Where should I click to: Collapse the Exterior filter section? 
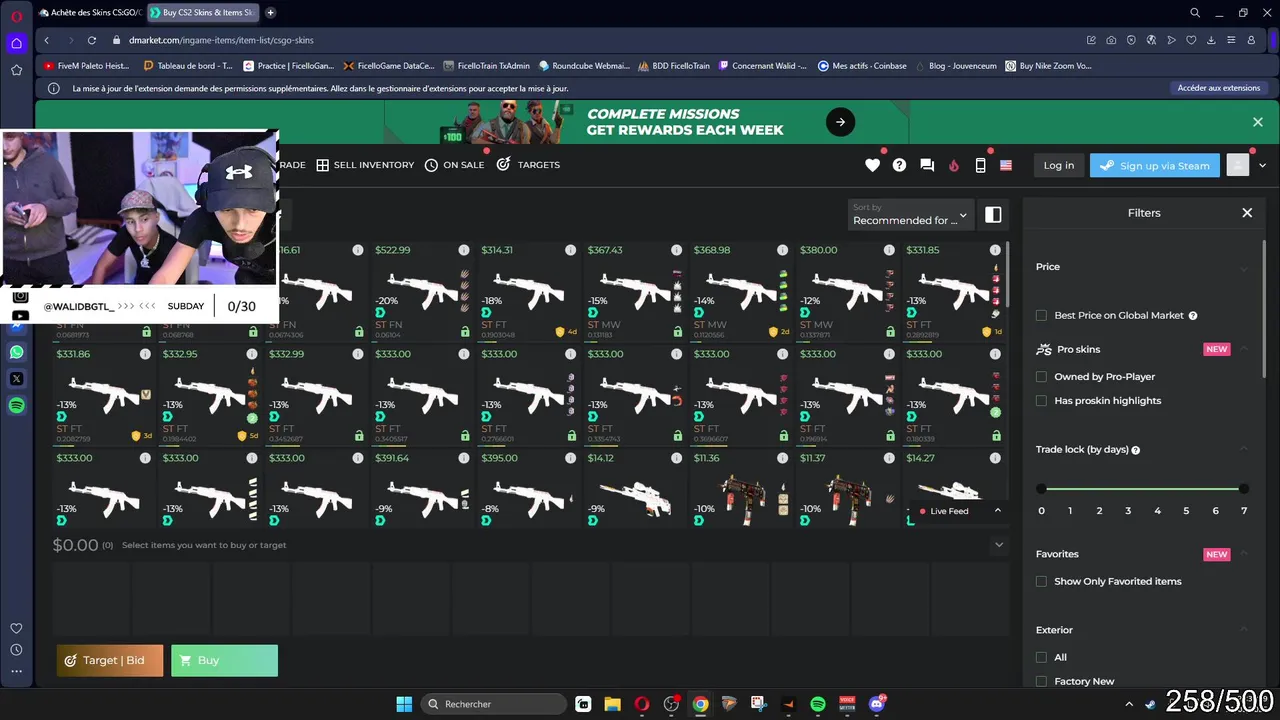pyautogui.click(x=1244, y=629)
